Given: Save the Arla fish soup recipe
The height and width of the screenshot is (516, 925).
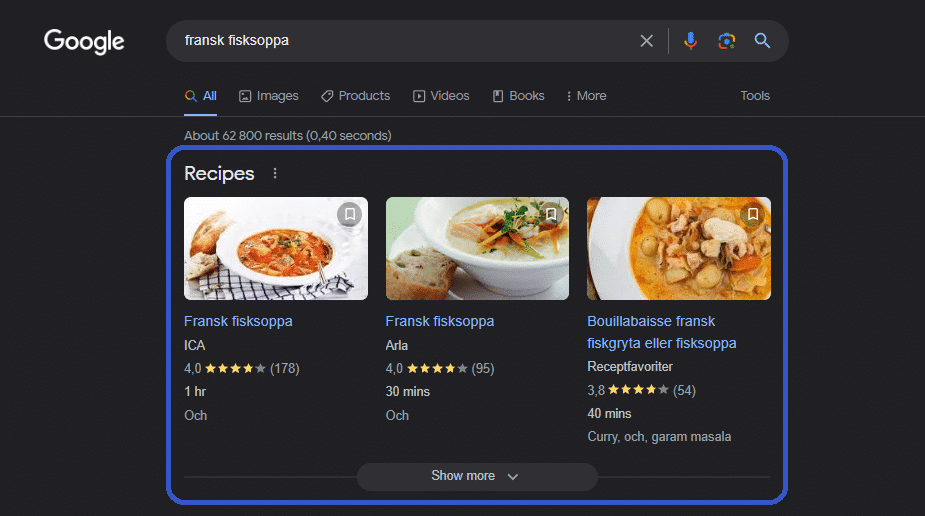Looking at the screenshot, I should pos(551,214).
